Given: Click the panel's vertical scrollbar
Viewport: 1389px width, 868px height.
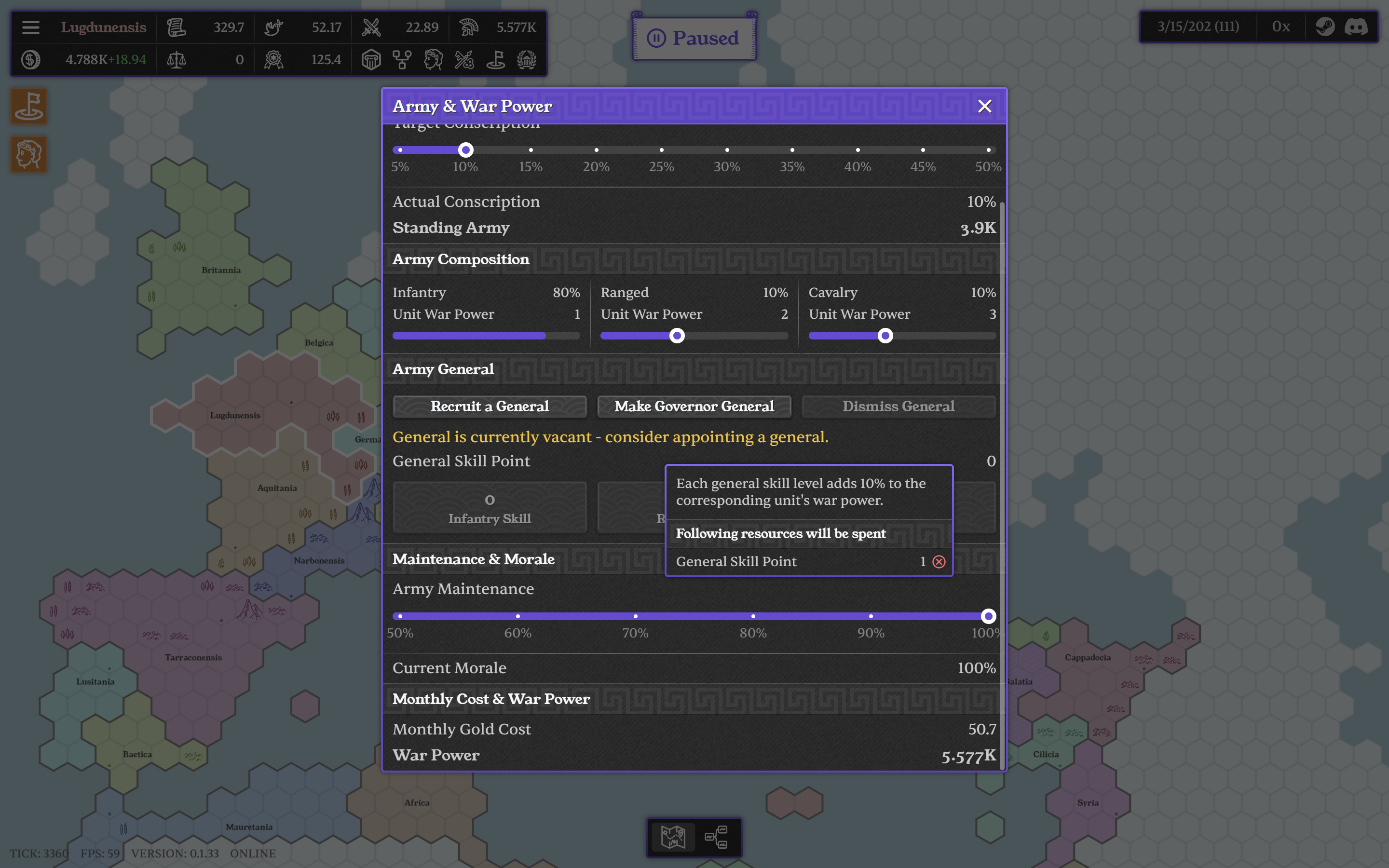Looking at the screenshot, I should (x=1002, y=486).
